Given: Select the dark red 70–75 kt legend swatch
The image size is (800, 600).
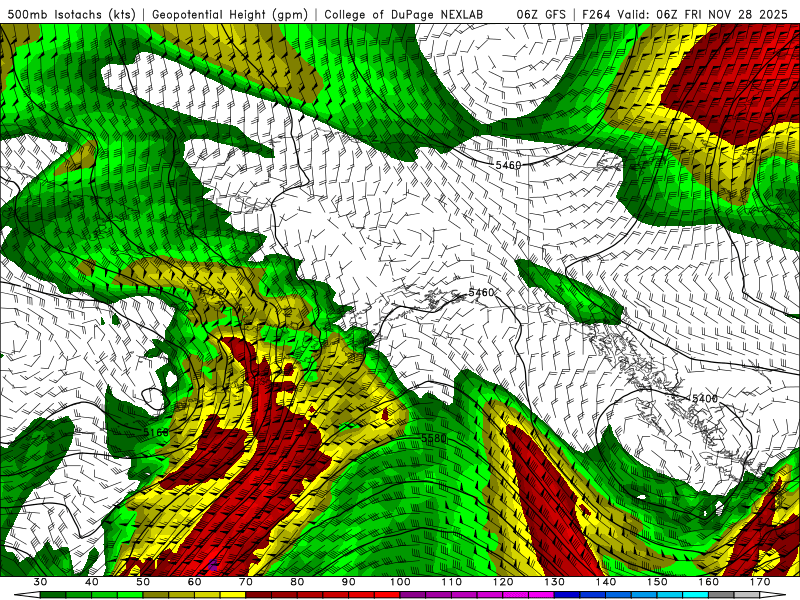Looking at the screenshot, I should 259,595.
